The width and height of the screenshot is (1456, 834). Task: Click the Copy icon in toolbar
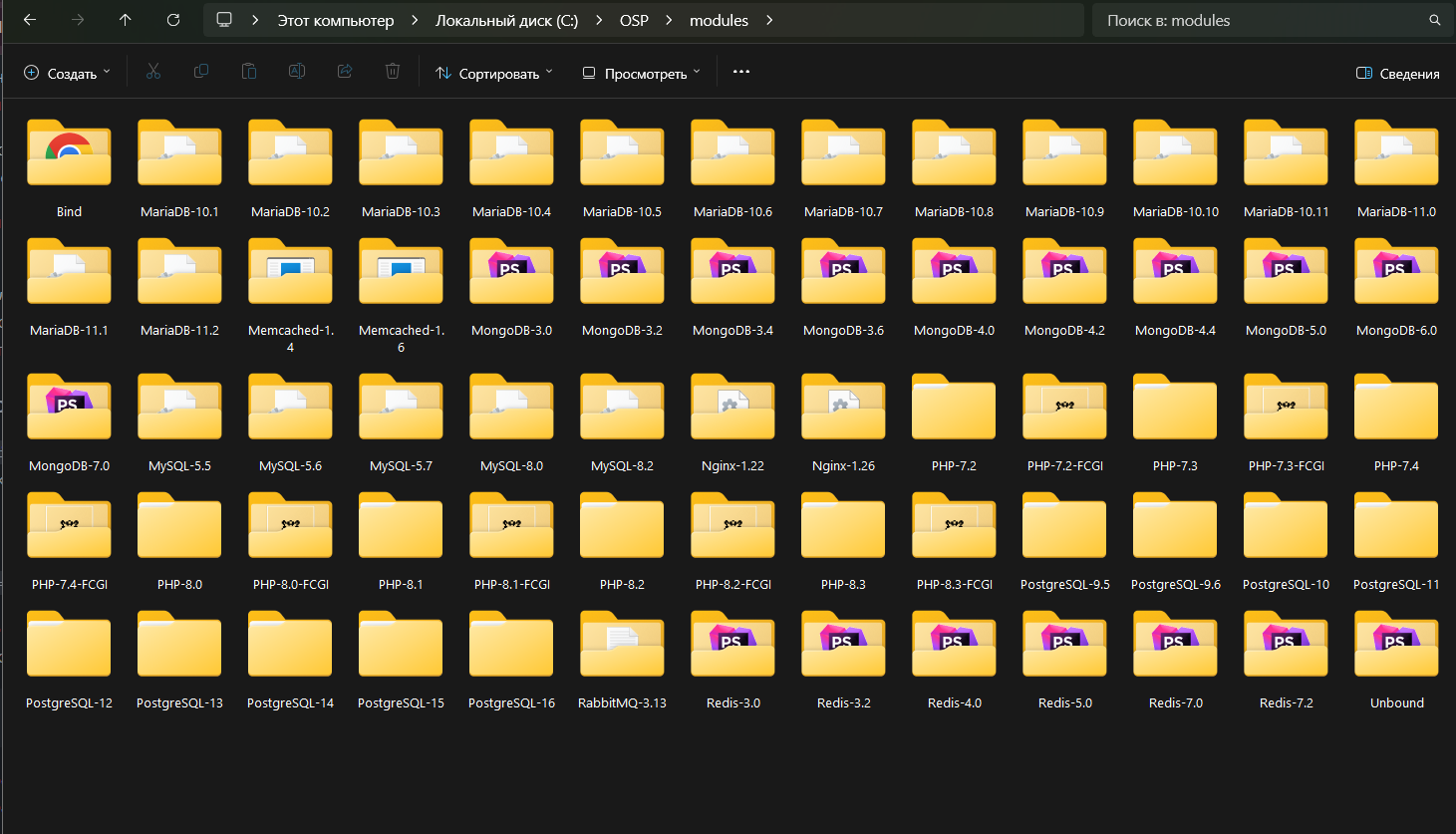(x=201, y=72)
